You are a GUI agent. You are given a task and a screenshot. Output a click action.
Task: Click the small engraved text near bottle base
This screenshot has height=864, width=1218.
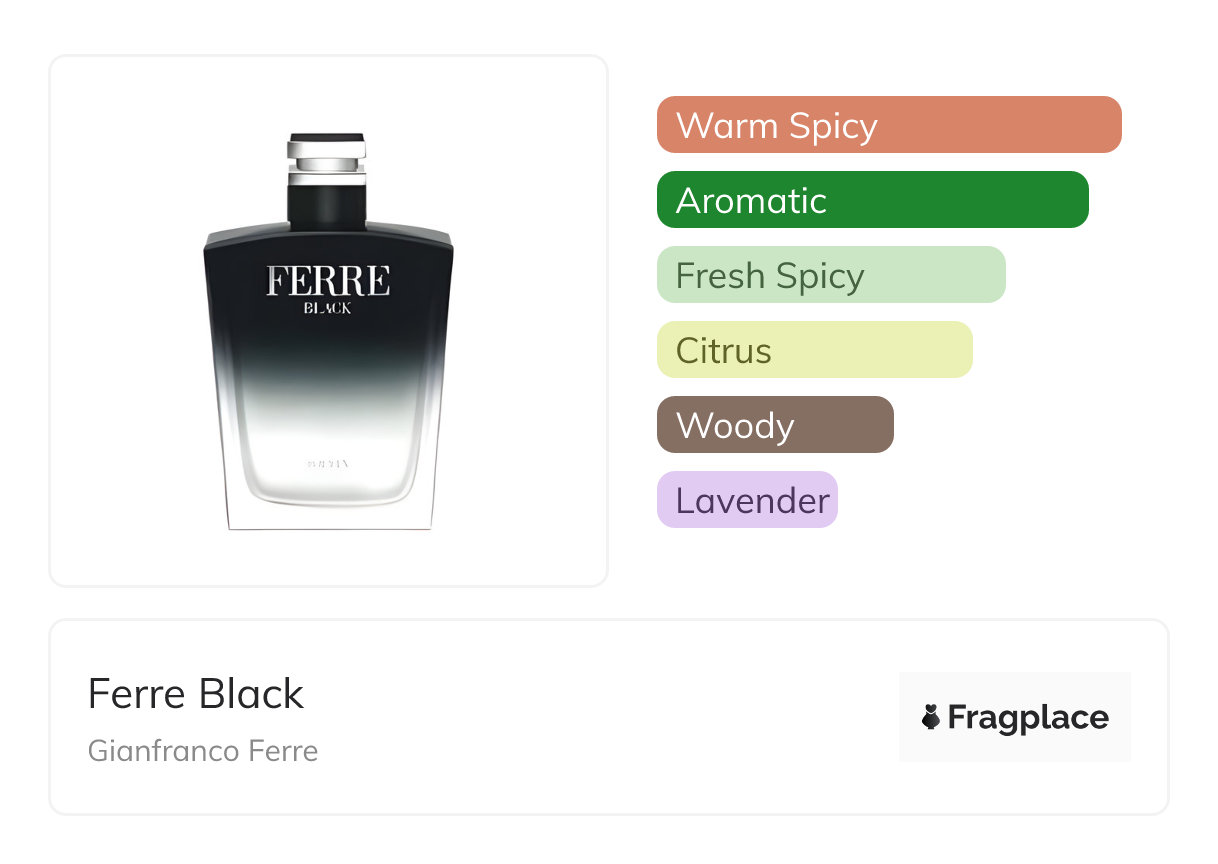click(x=328, y=463)
